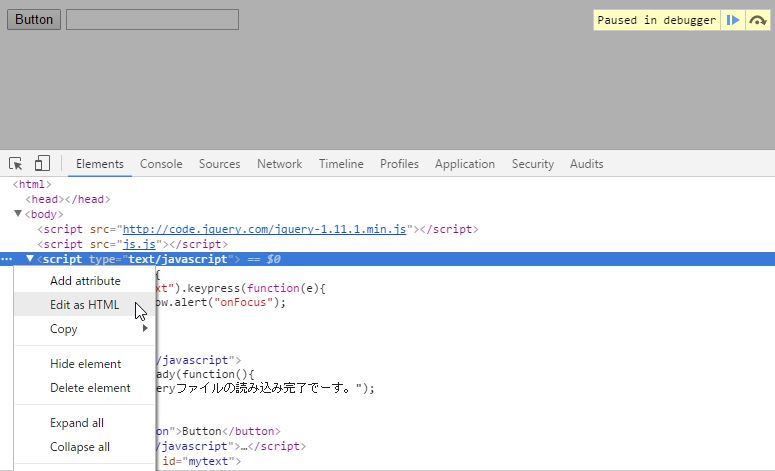Select the Button</button> element row
775x471 pixels.
pos(218,431)
